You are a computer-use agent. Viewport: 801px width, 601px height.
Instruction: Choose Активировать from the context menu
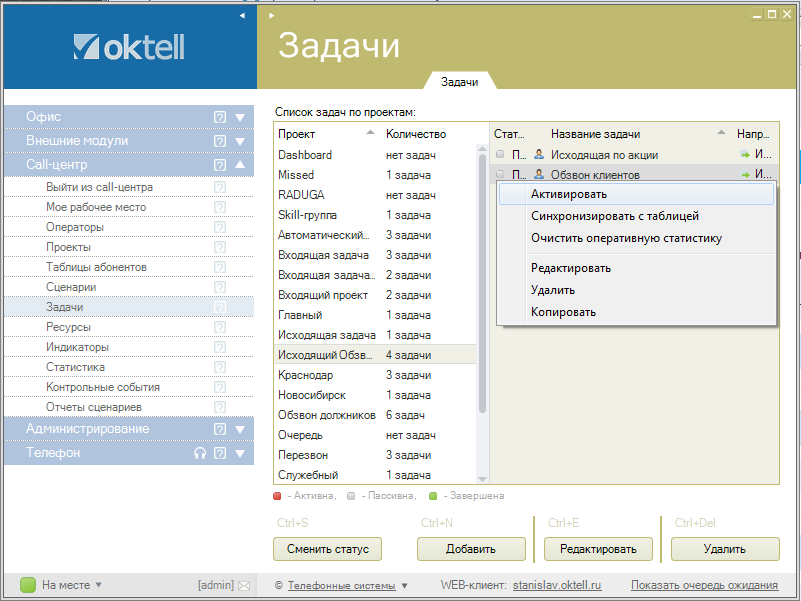(568, 194)
